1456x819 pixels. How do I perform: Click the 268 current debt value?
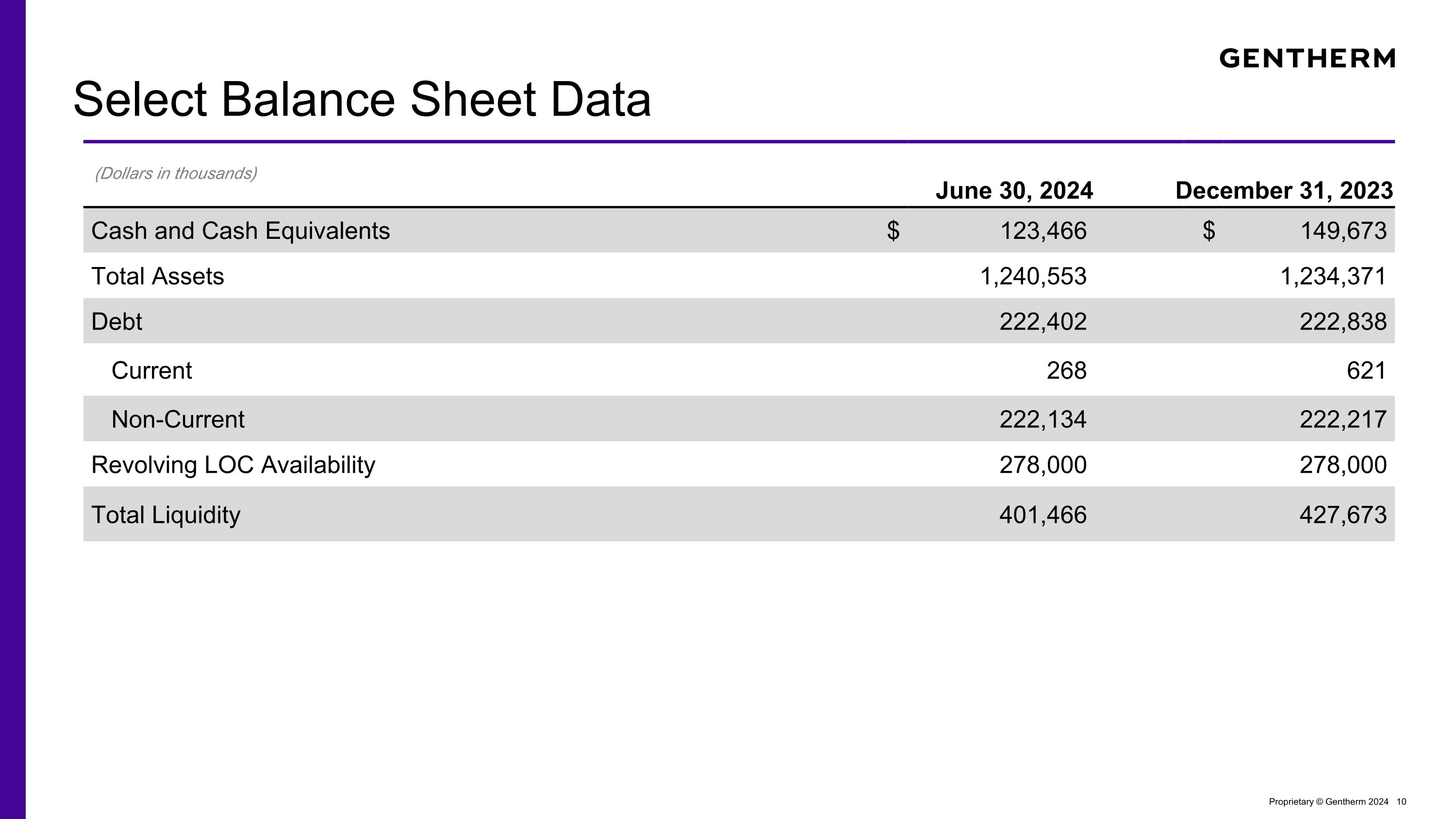pyautogui.click(x=1067, y=371)
